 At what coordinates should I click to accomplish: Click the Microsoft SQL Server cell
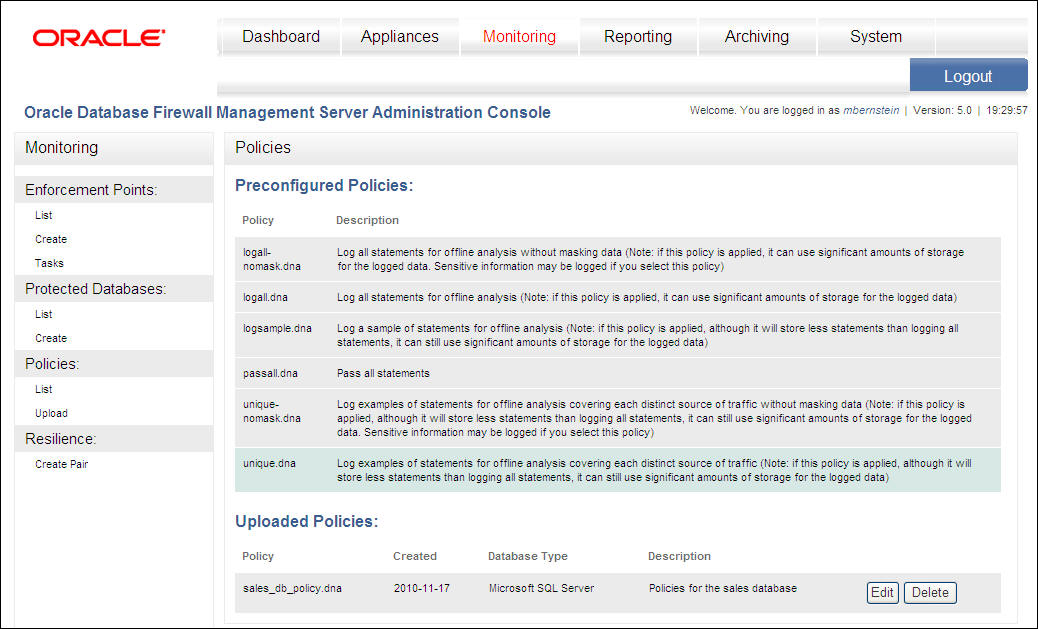tap(542, 588)
